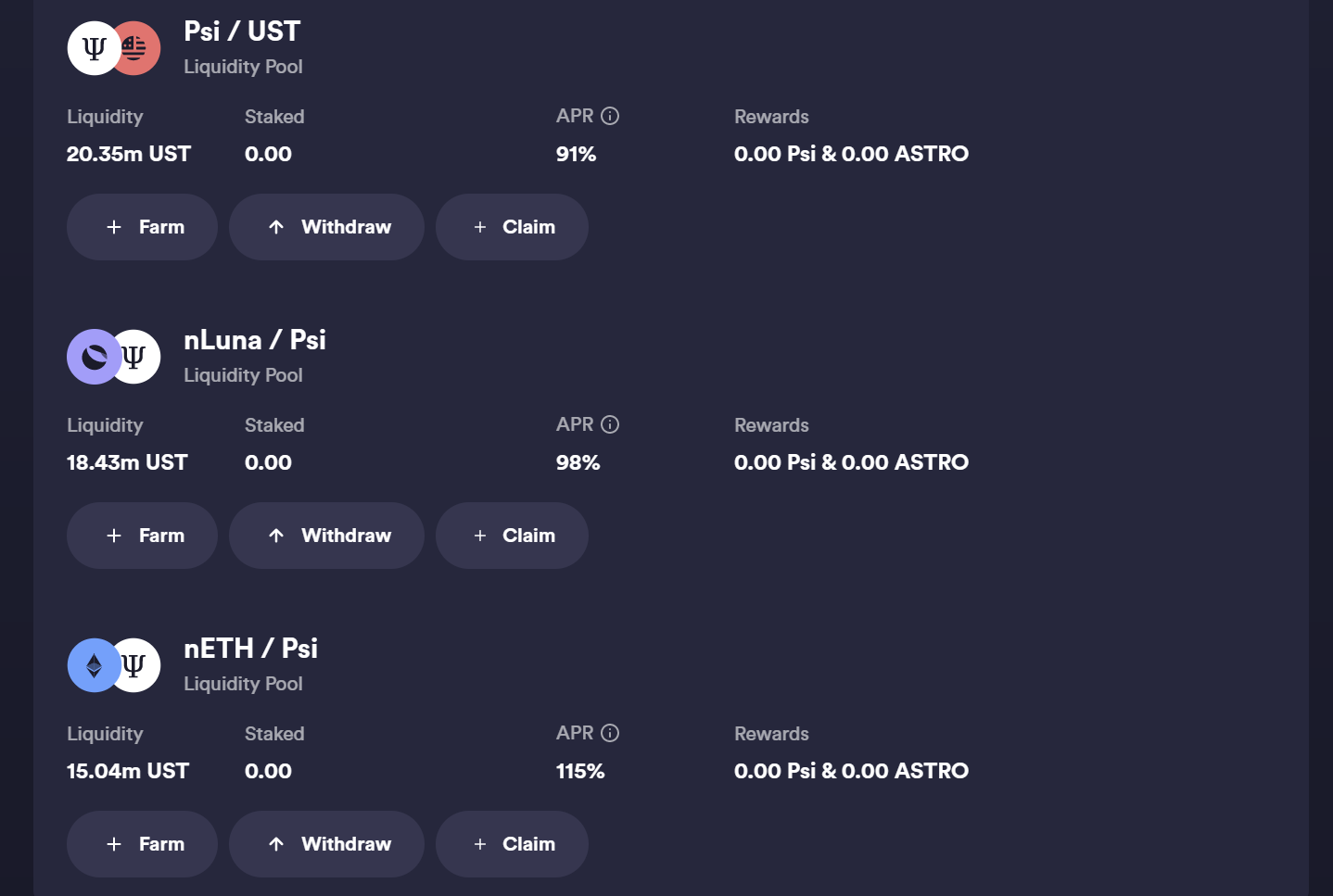This screenshot has height=896, width=1333.
Task: Farm the nLuna / Psi pool
Action: click(x=142, y=536)
